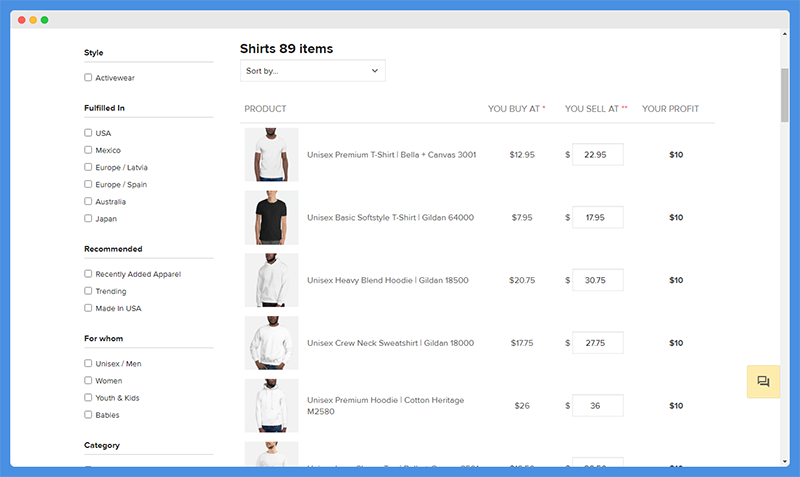Check the Women filter
This screenshot has width=800, height=477.
[88, 381]
